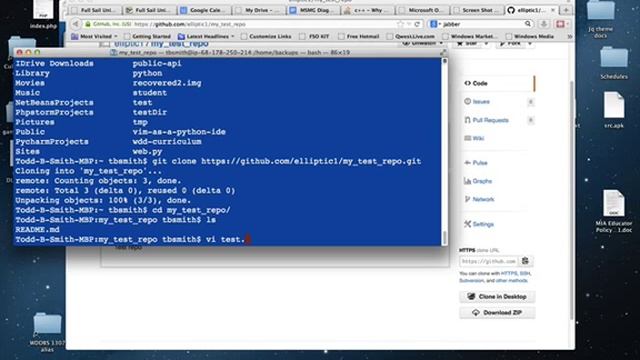
Task: Open the Schedules desktop folder
Action: point(614,63)
